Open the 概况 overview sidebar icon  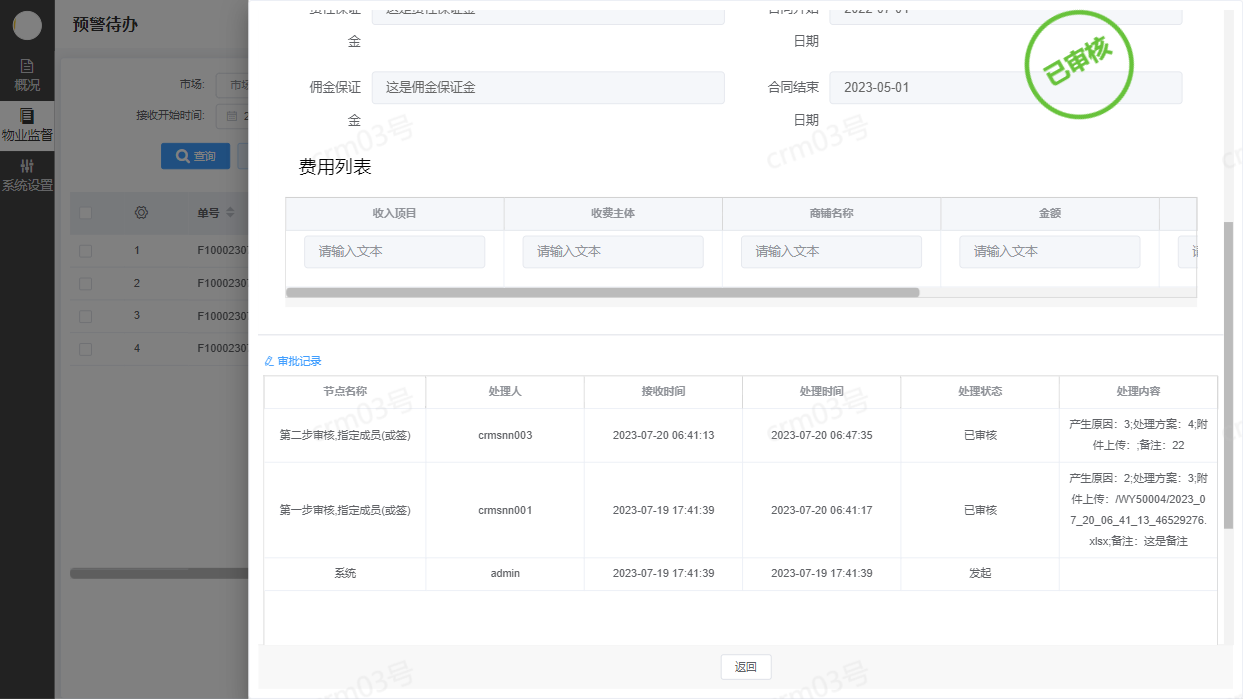27,66
